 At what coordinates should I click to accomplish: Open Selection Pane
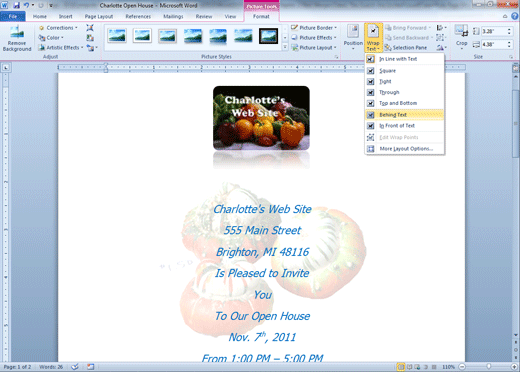[x=406, y=48]
